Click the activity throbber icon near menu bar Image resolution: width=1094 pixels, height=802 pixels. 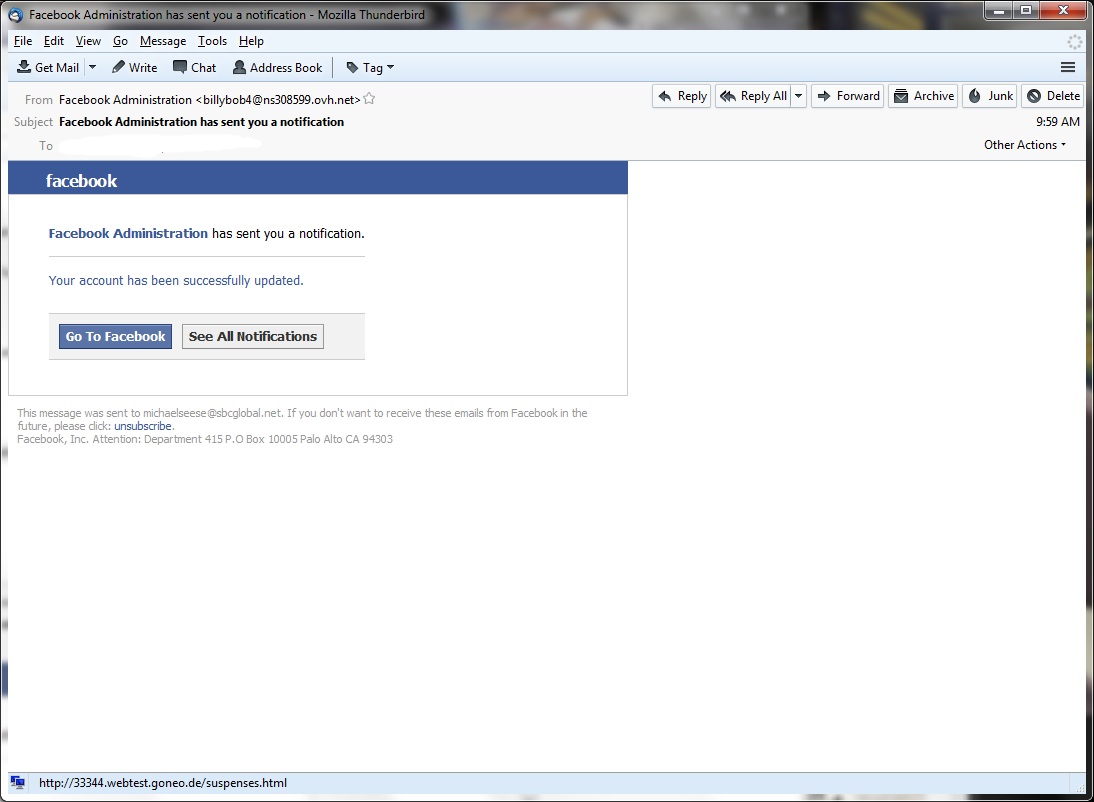[x=1074, y=42]
